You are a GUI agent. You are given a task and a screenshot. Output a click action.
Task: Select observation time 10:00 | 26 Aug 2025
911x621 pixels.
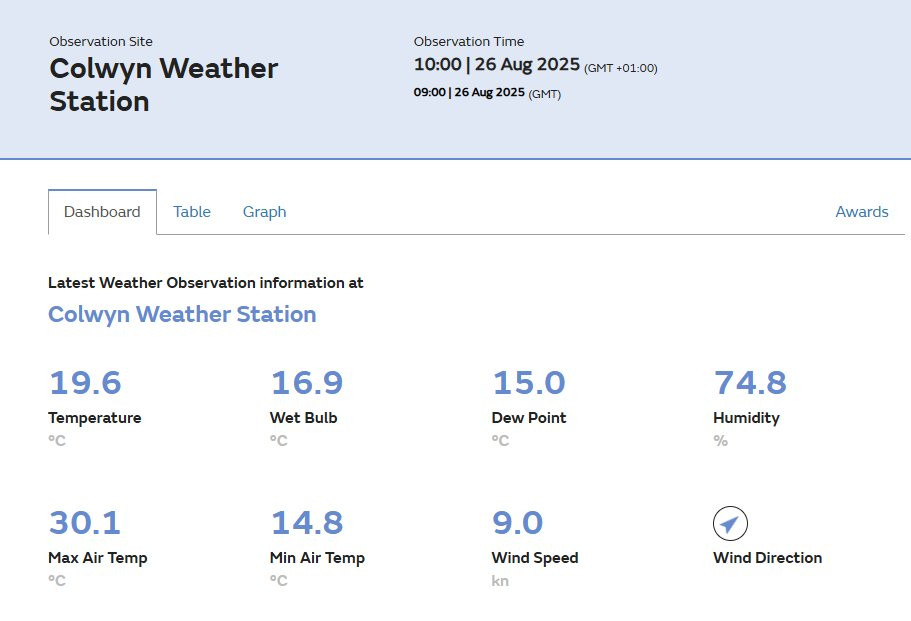point(497,64)
